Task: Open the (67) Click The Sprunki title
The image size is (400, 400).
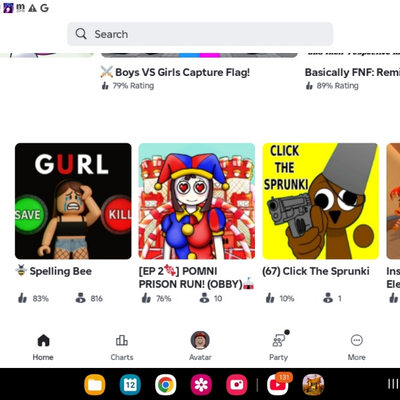Action: tap(316, 271)
